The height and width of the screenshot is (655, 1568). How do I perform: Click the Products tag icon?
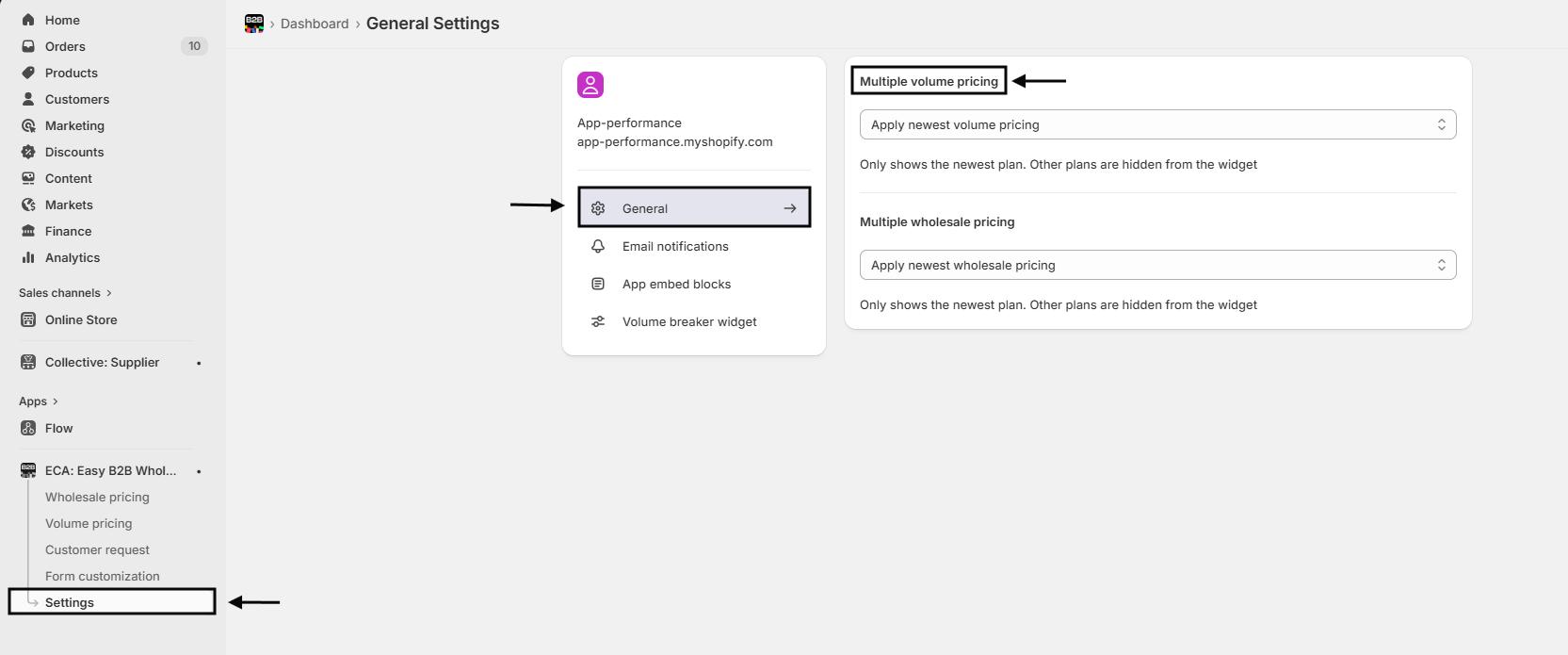pos(28,73)
